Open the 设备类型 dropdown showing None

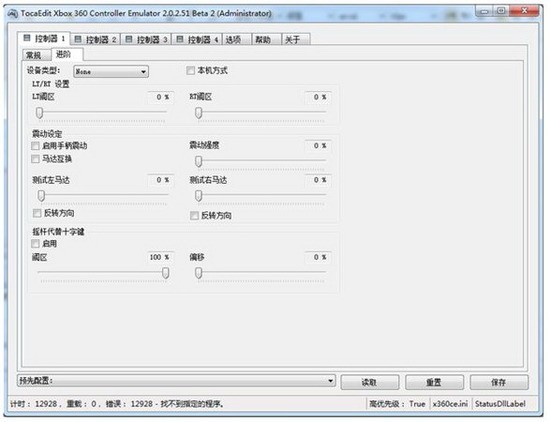(x=111, y=72)
